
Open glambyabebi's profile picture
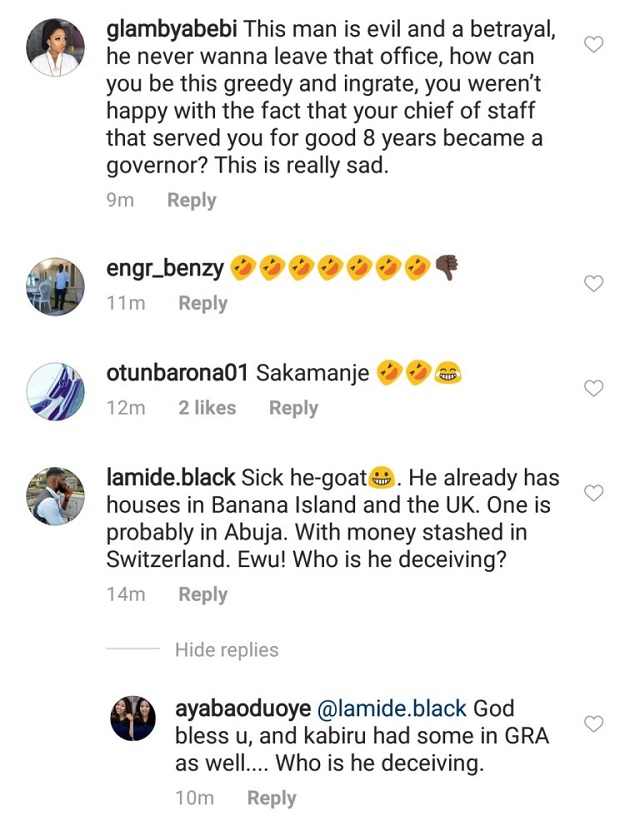pyautogui.click(x=55, y=48)
